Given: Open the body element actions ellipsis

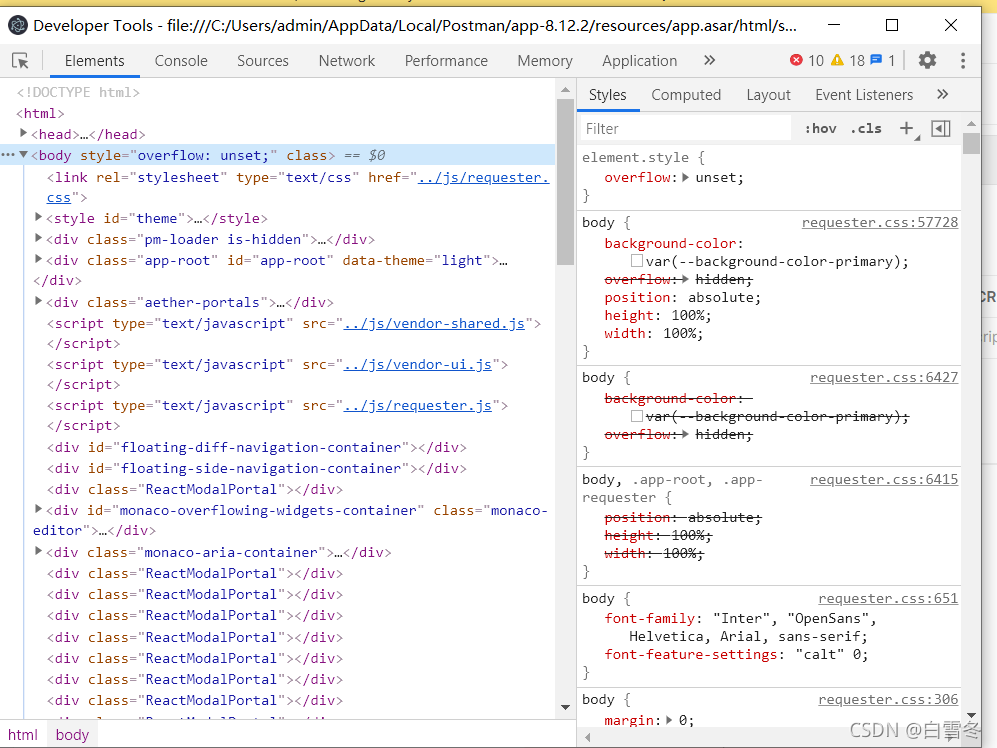Looking at the screenshot, I should coord(8,155).
